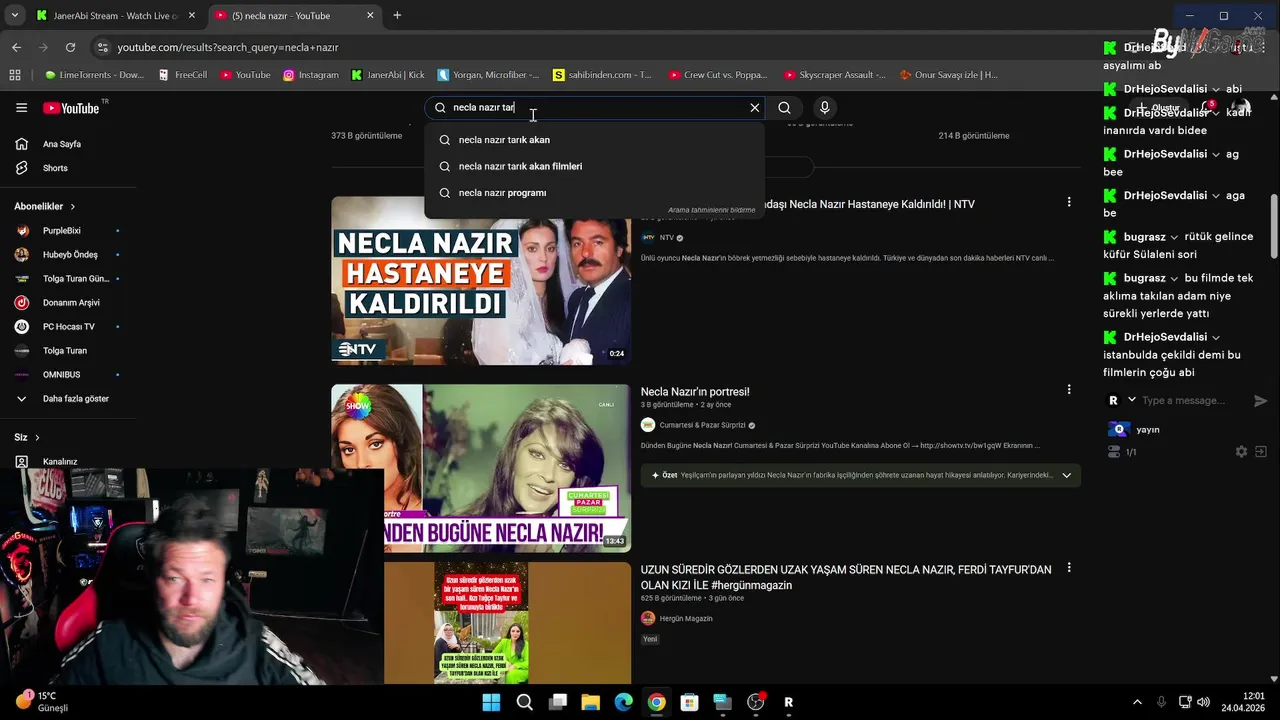1280x720 pixels.
Task: Open Necla Nazır Hastaneye Kaldırıldı thumbnail
Action: click(481, 281)
